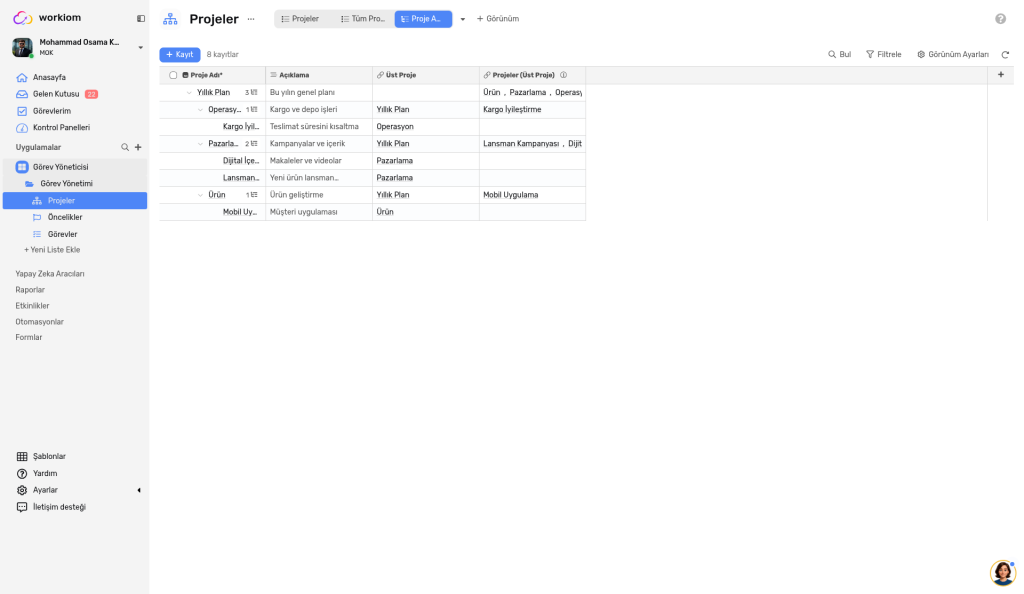Expand the Ayarlar settings submenu
The height and width of the screenshot is (594, 1024).
tap(139, 490)
